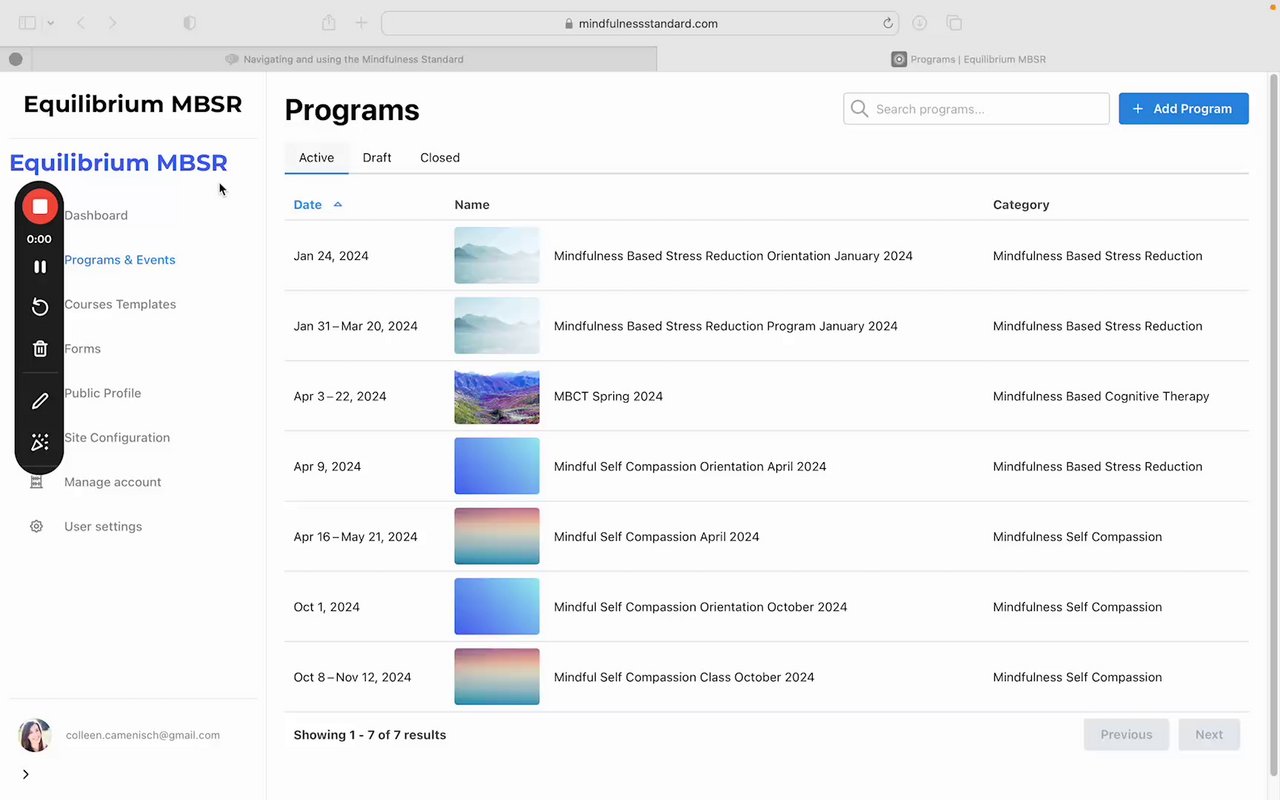Open Programs & Events sidebar link

(120, 260)
